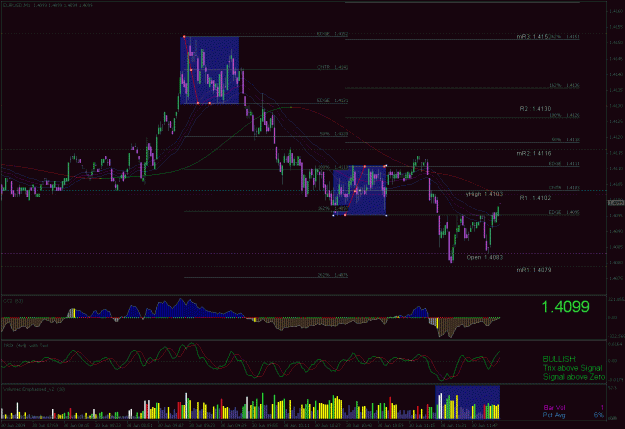The height and width of the screenshot is (429, 625).
Task: Click the mR2 1.4116 pivot label
Action: [x=534, y=153]
